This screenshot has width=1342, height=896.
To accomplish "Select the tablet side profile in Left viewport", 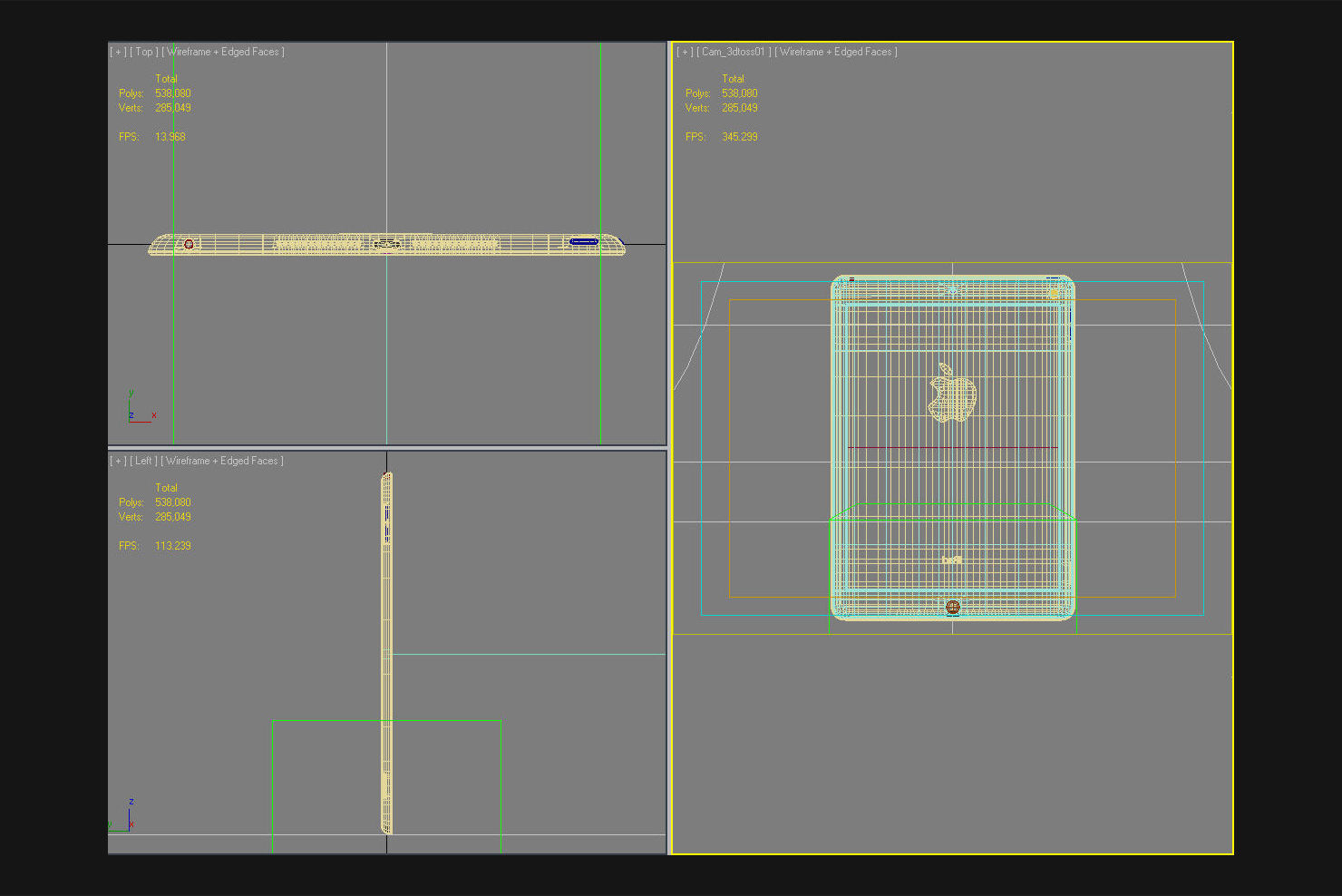I will coord(387,652).
